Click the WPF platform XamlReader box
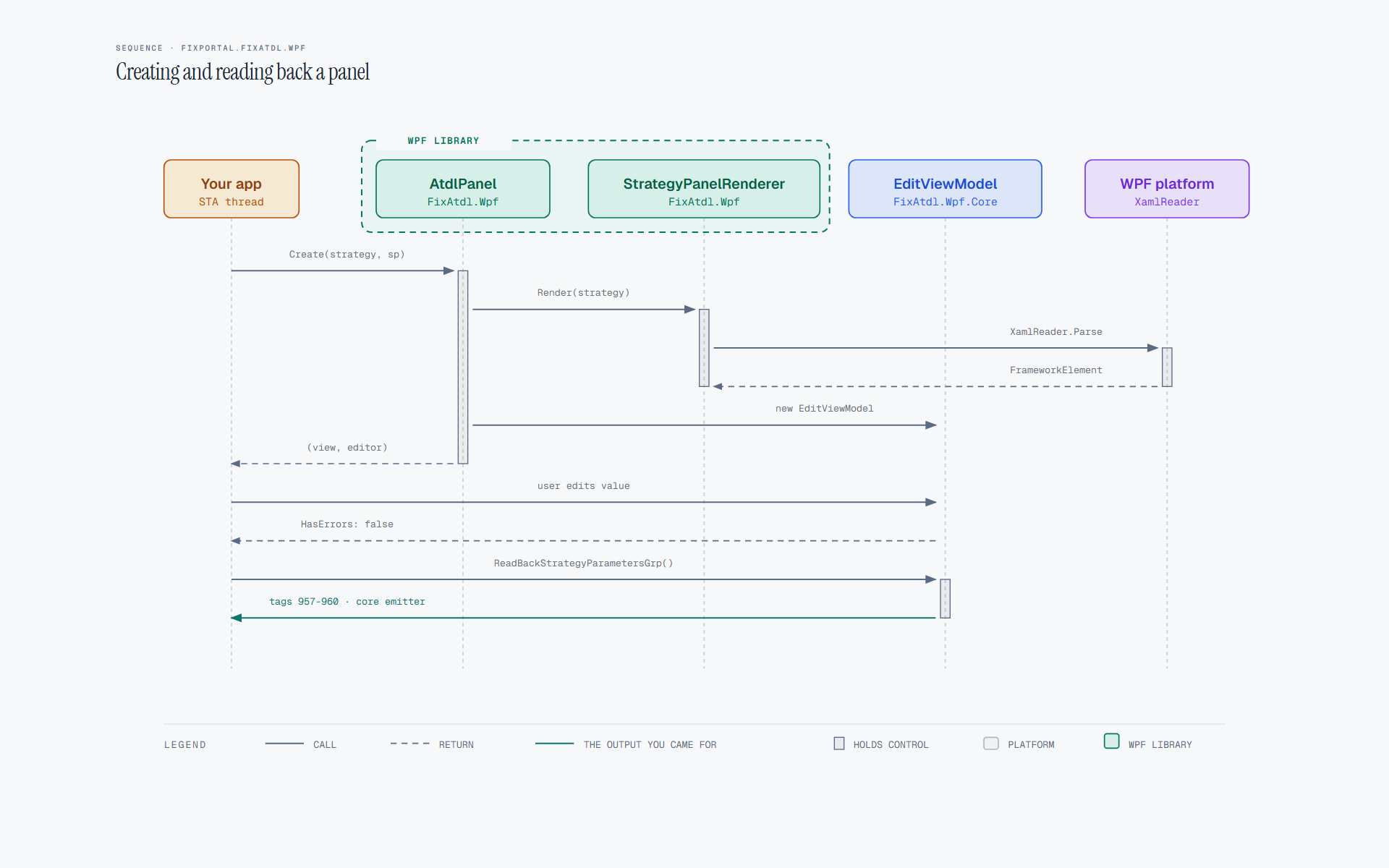Image resolution: width=1389 pixels, height=868 pixels. pos(1167,189)
